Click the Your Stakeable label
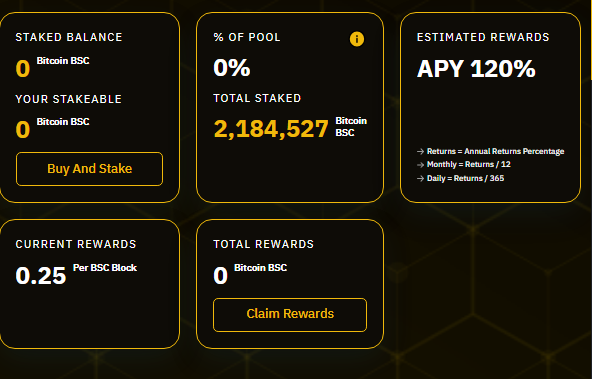592x379 pixels. click(69, 99)
